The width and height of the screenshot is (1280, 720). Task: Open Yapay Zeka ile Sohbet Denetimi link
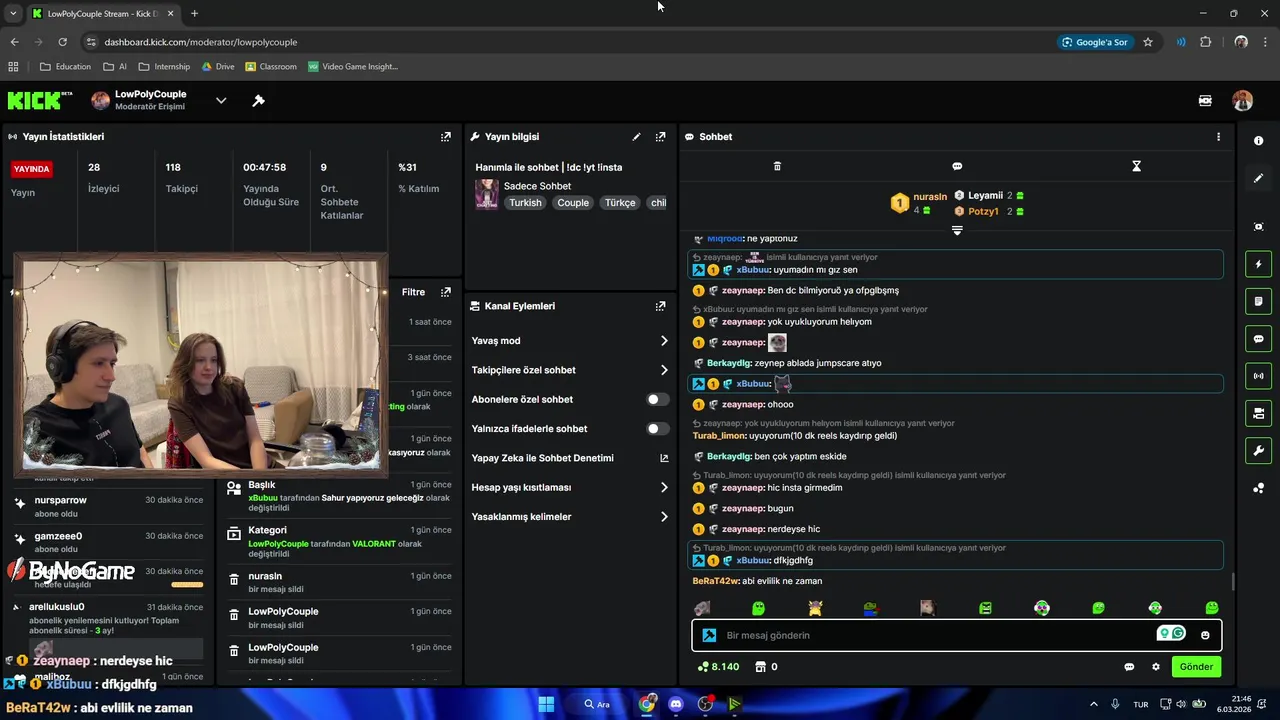click(x=570, y=458)
